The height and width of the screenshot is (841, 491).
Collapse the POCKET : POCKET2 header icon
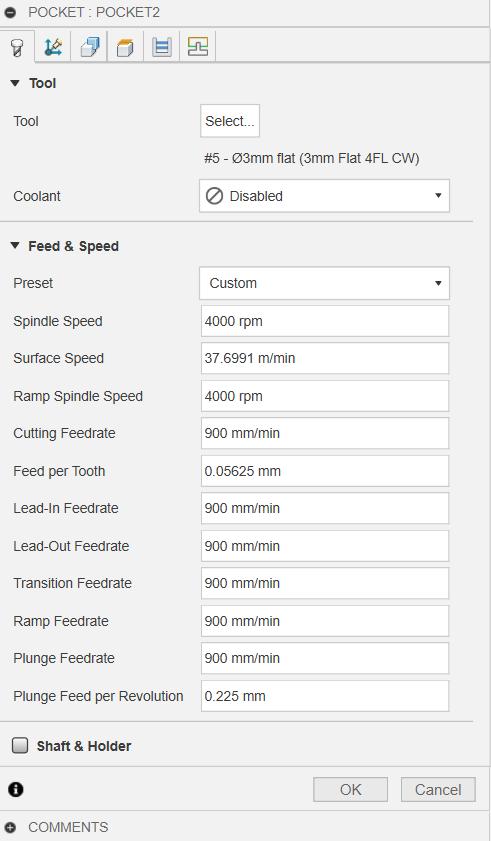coord(10,12)
